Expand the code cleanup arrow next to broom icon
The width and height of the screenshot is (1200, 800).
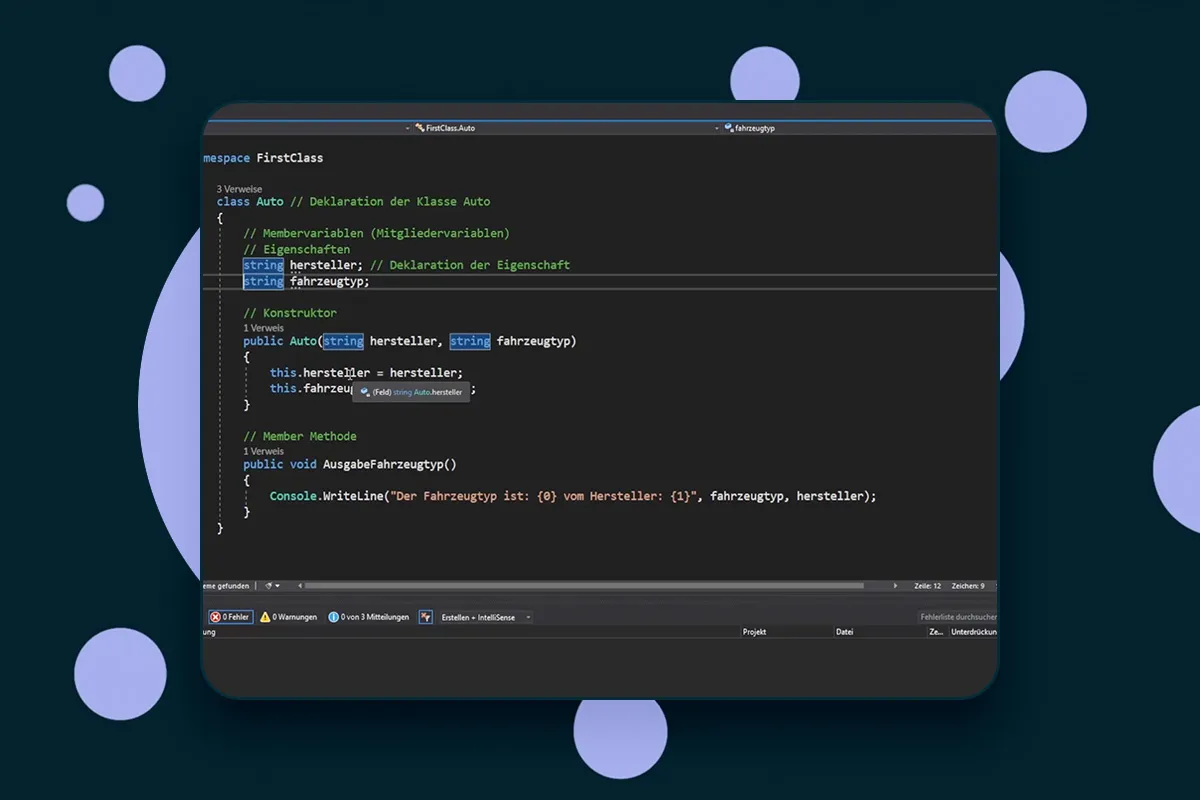pyautogui.click(x=278, y=586)
